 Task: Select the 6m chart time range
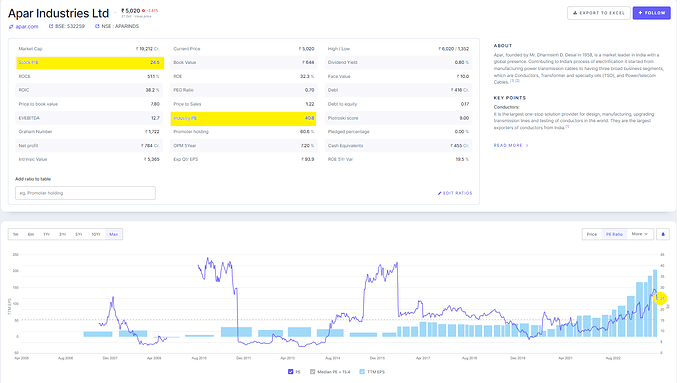point(31,234)
